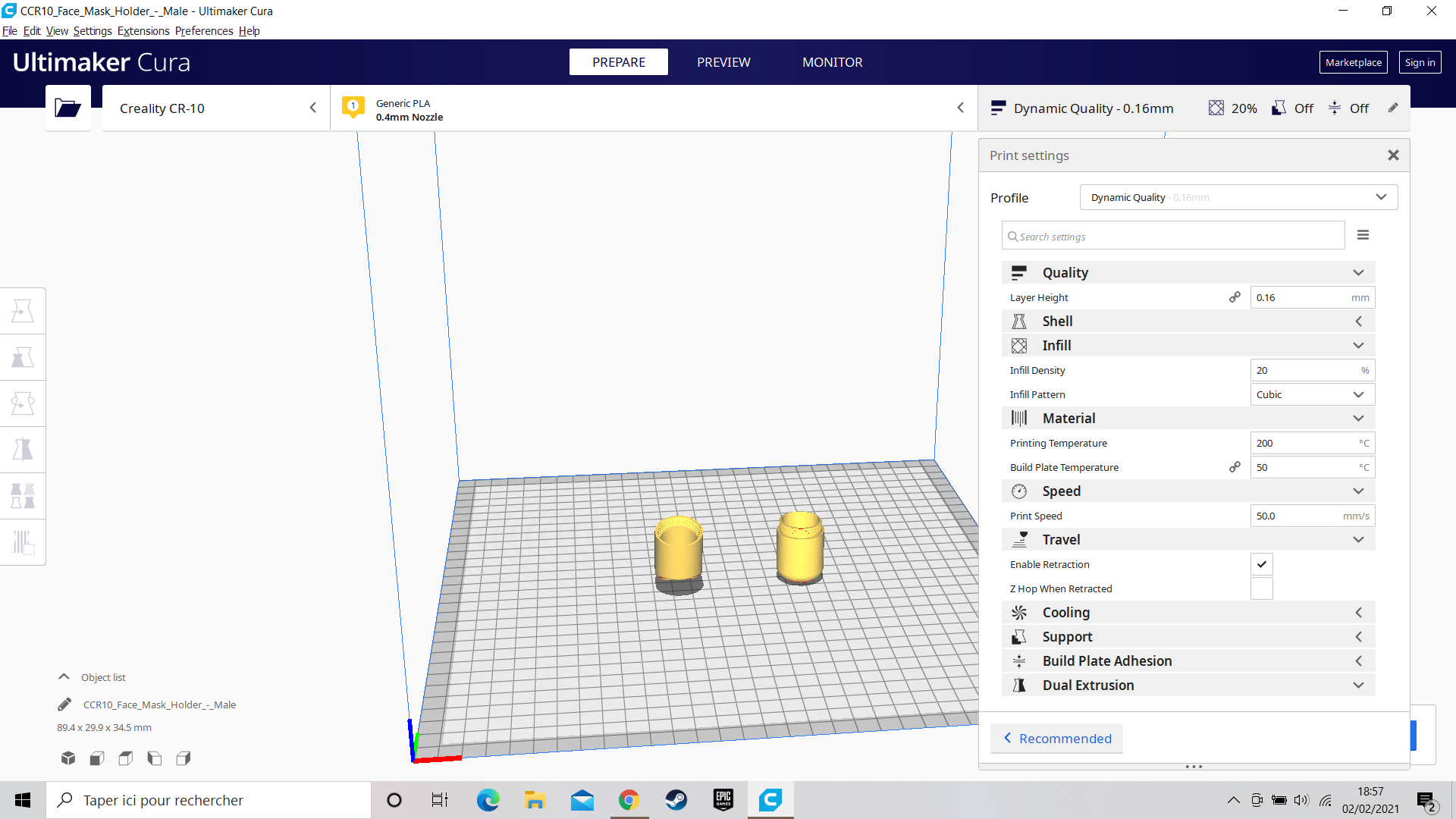Open Infill Pattern Cubic dropdown
Image resolution: width=1456 pixels, height=819 pixels.
(x=1312, y=394)
